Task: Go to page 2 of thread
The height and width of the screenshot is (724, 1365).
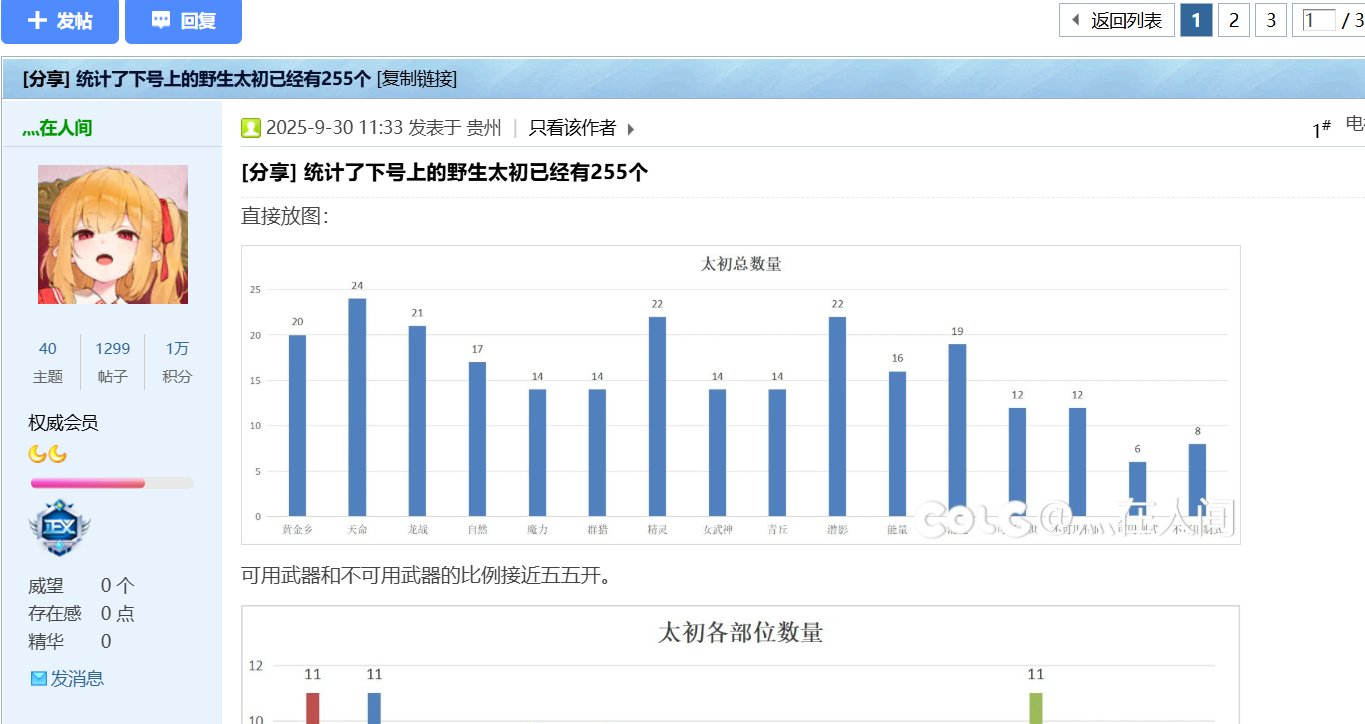Action: (x=1234, y=20)
